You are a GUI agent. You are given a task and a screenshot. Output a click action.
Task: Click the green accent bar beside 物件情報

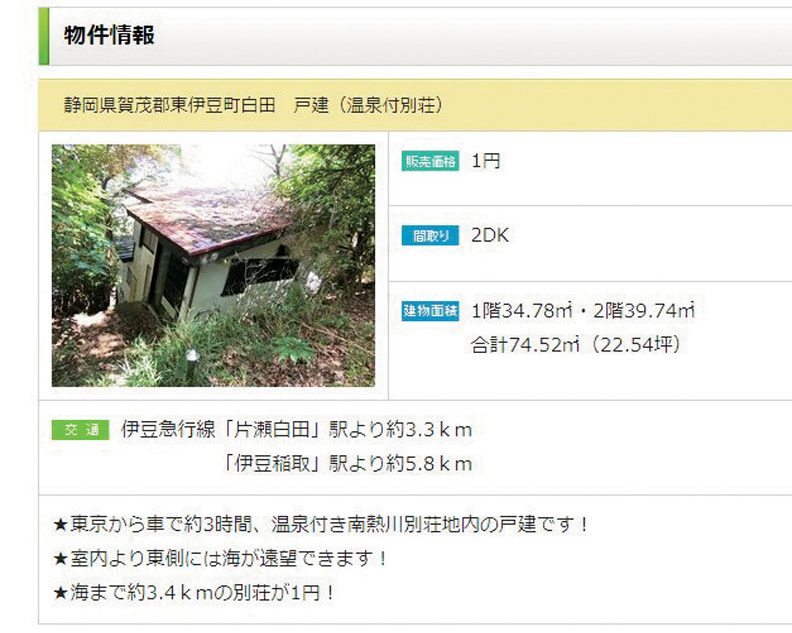point(44,36)
